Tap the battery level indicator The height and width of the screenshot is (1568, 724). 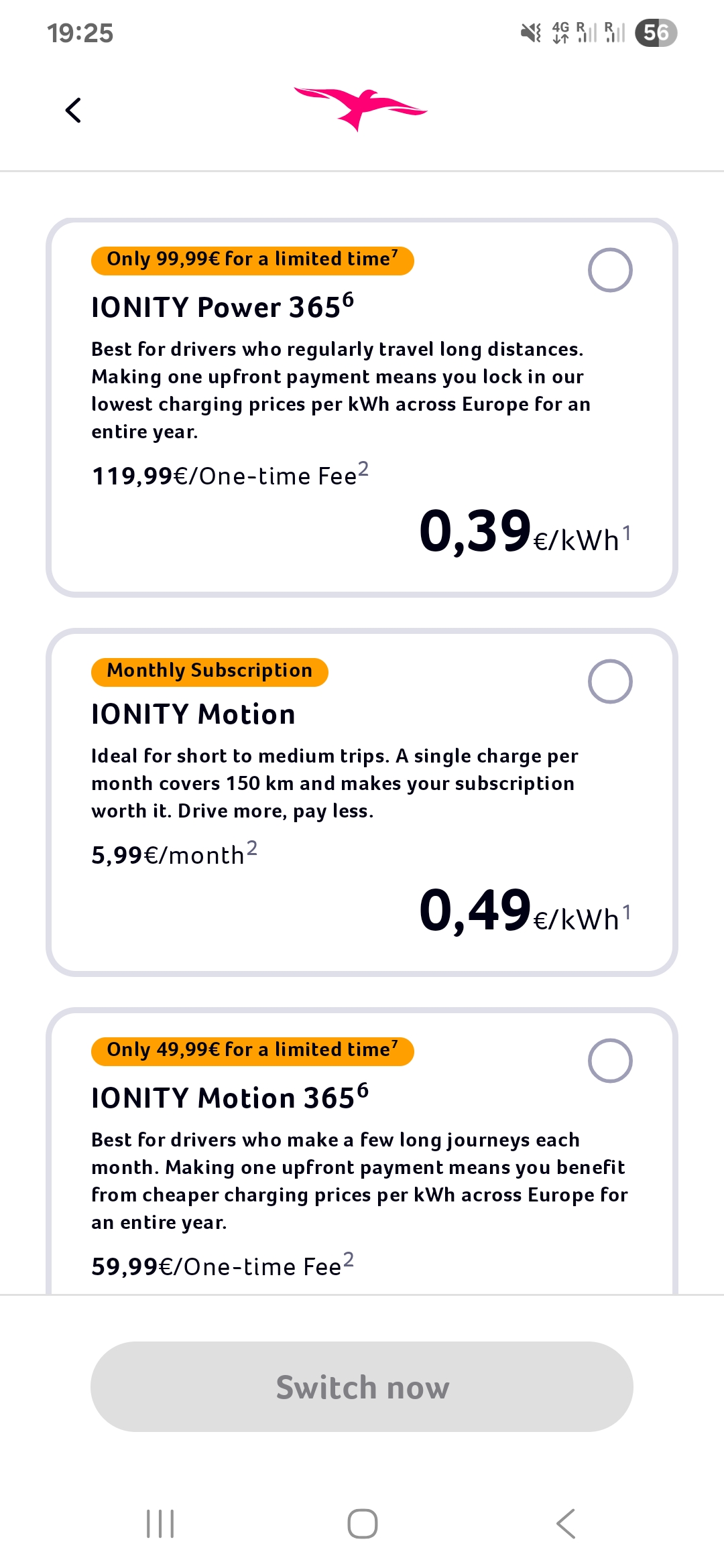656,33
